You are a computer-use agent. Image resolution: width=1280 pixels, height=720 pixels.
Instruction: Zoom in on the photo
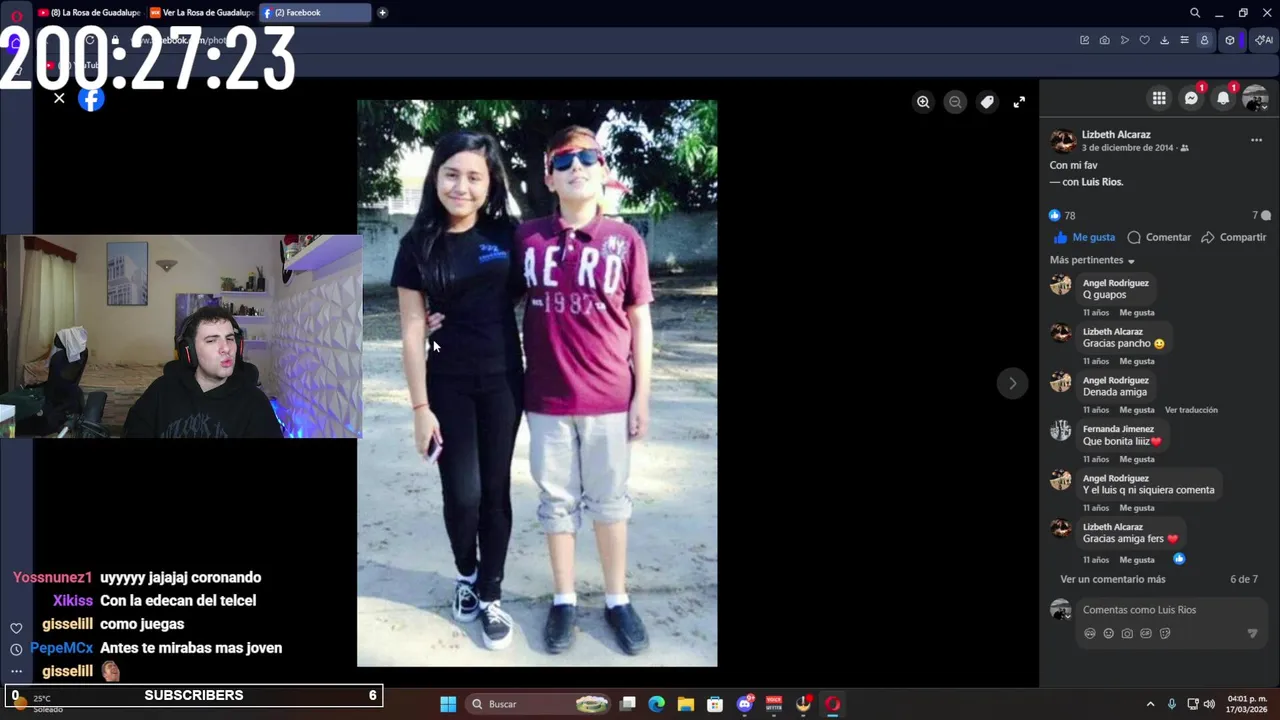(923, 102)
